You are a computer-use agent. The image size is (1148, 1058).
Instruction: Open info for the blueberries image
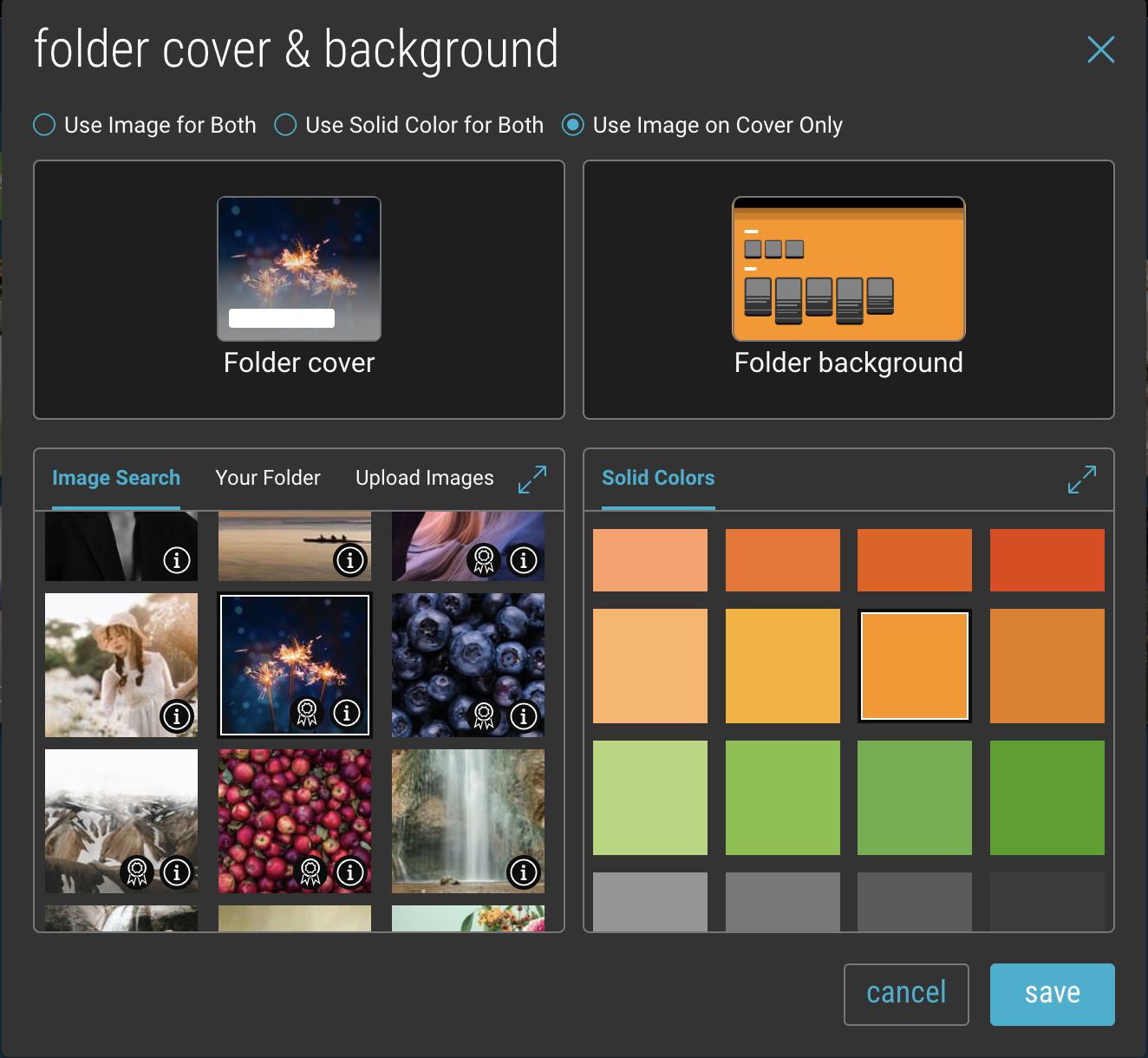pyautogui.click(x=523, y=716)
